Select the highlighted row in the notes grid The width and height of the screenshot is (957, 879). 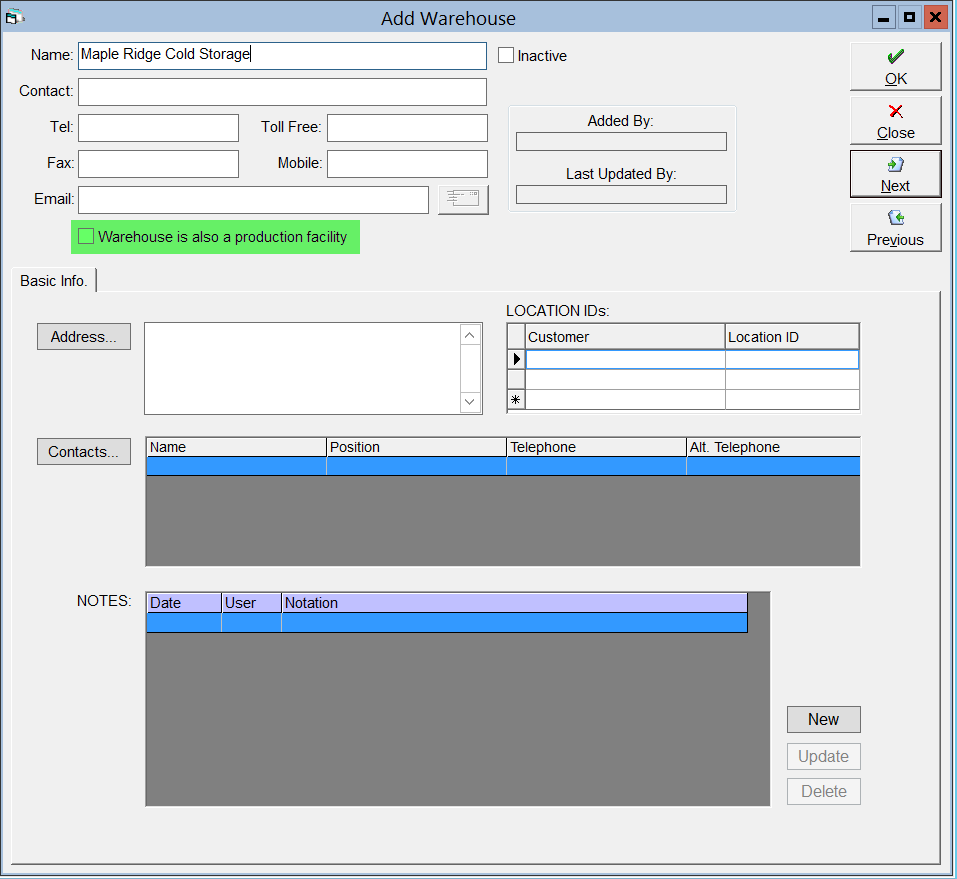tap(447, 623)
